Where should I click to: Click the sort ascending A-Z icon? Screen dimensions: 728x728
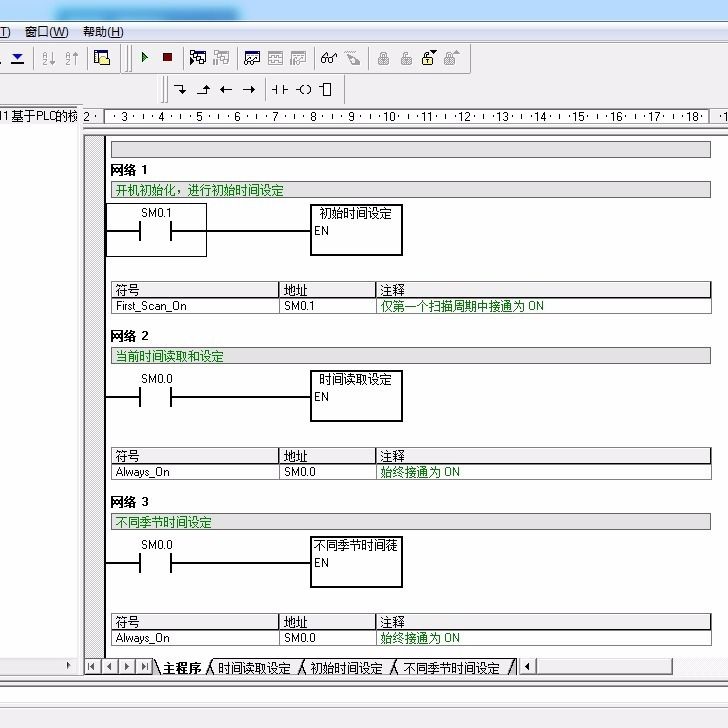(x=48, y=58)
